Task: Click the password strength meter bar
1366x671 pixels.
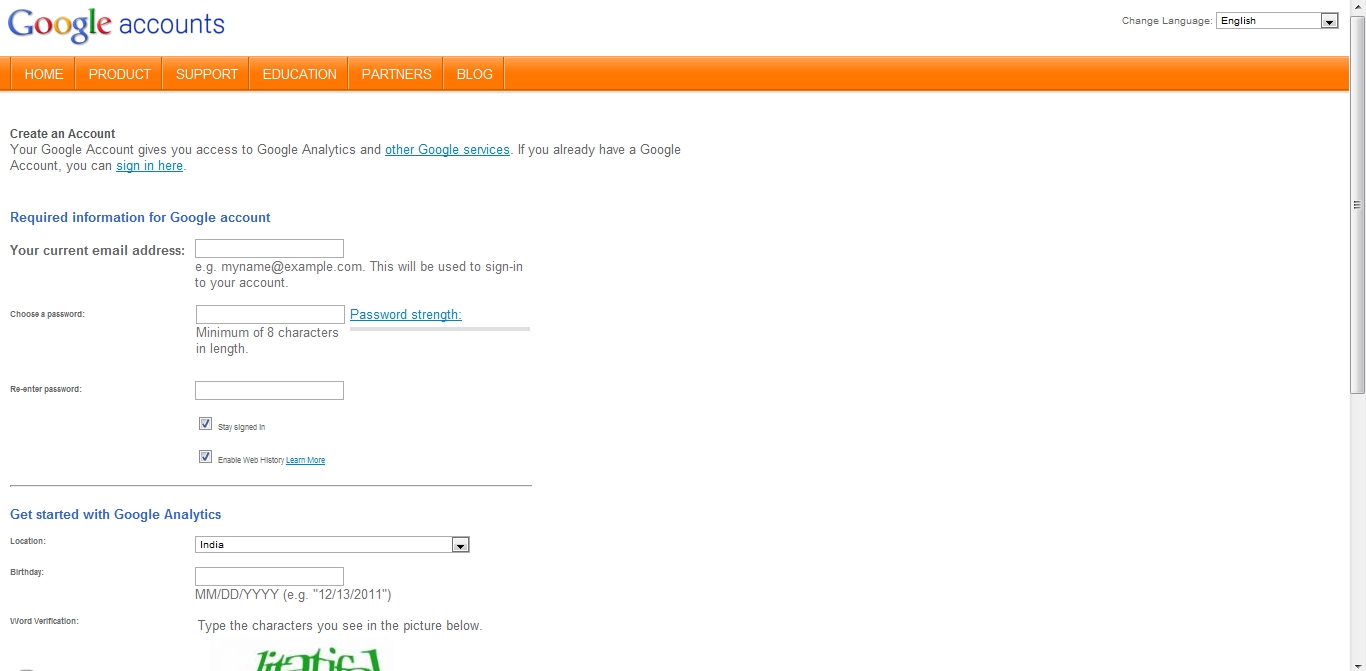Action: [x=440, y=328]
